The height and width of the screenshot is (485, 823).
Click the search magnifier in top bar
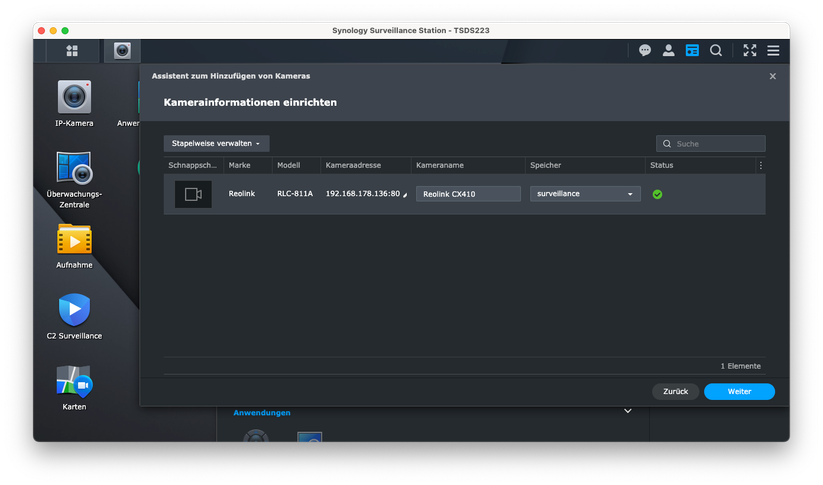(716, 50)
